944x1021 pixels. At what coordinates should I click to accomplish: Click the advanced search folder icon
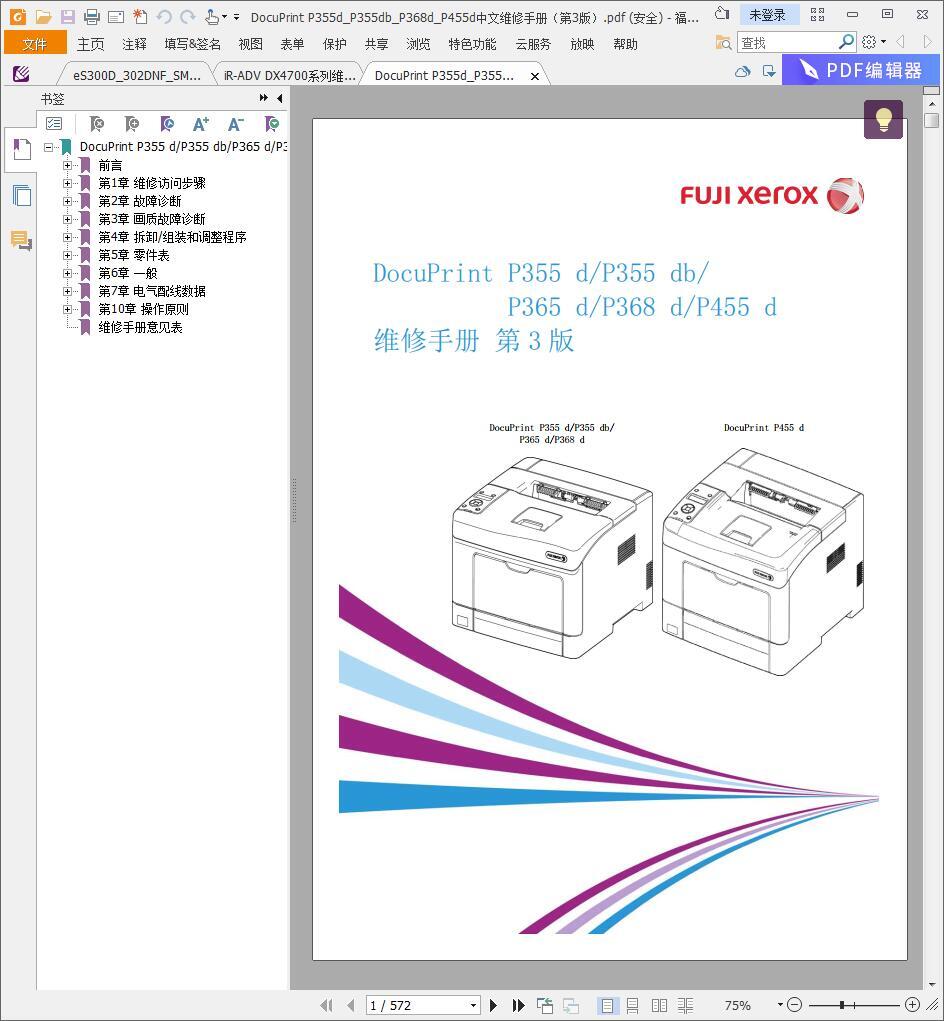(723, 43)
